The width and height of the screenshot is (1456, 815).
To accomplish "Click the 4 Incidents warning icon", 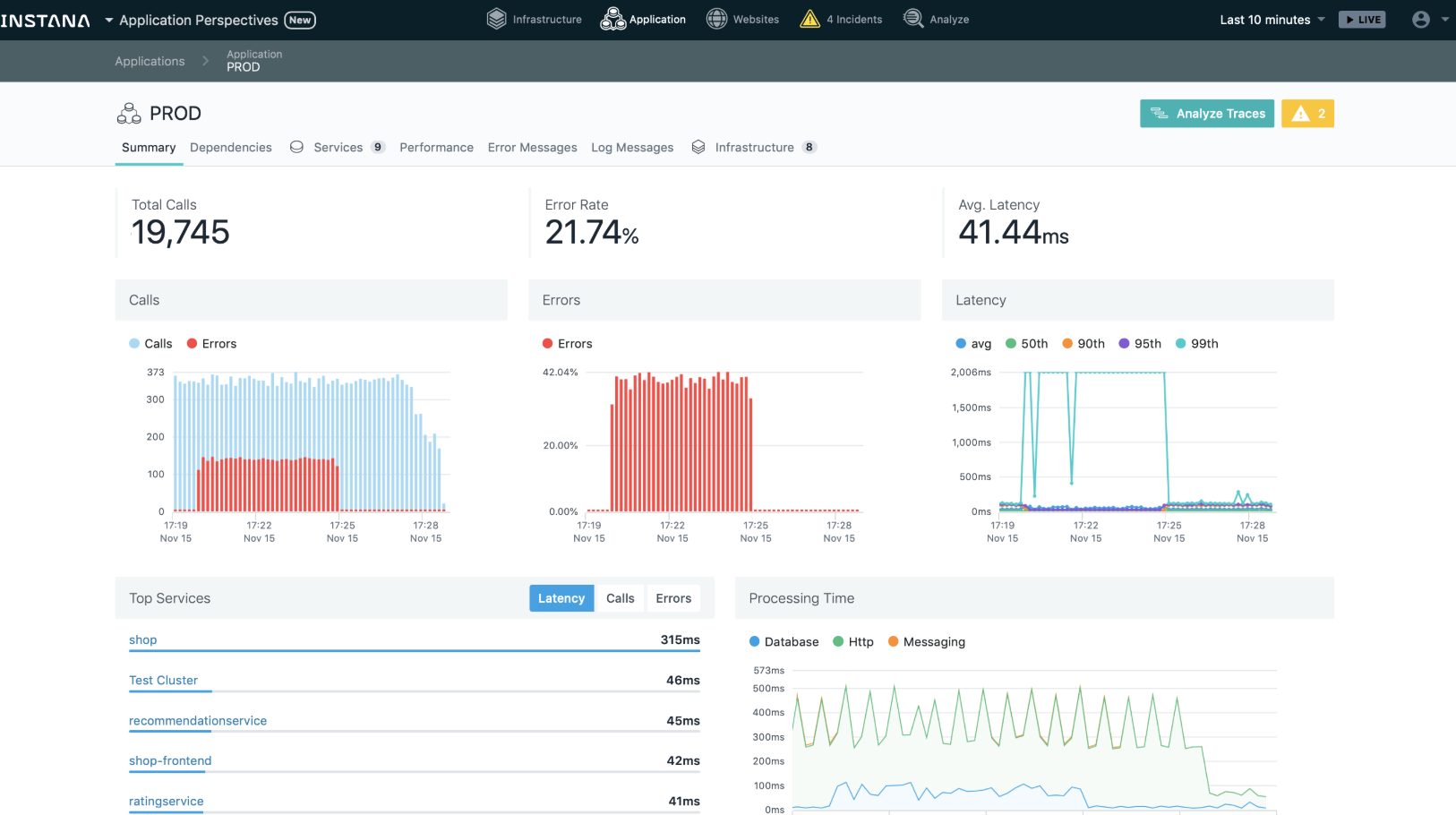I will [810, 18].
